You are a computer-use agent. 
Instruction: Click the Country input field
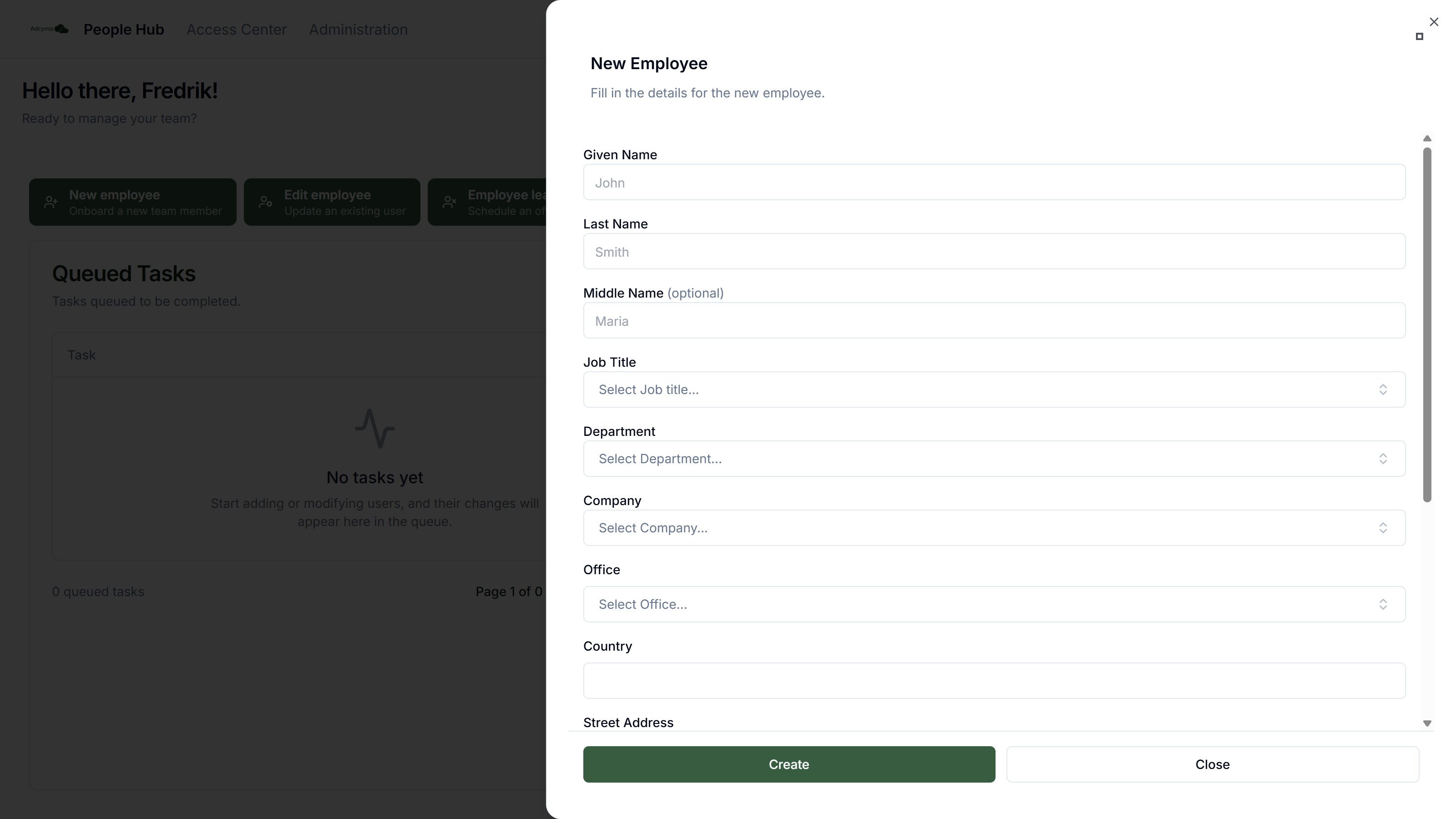(994, 681)
